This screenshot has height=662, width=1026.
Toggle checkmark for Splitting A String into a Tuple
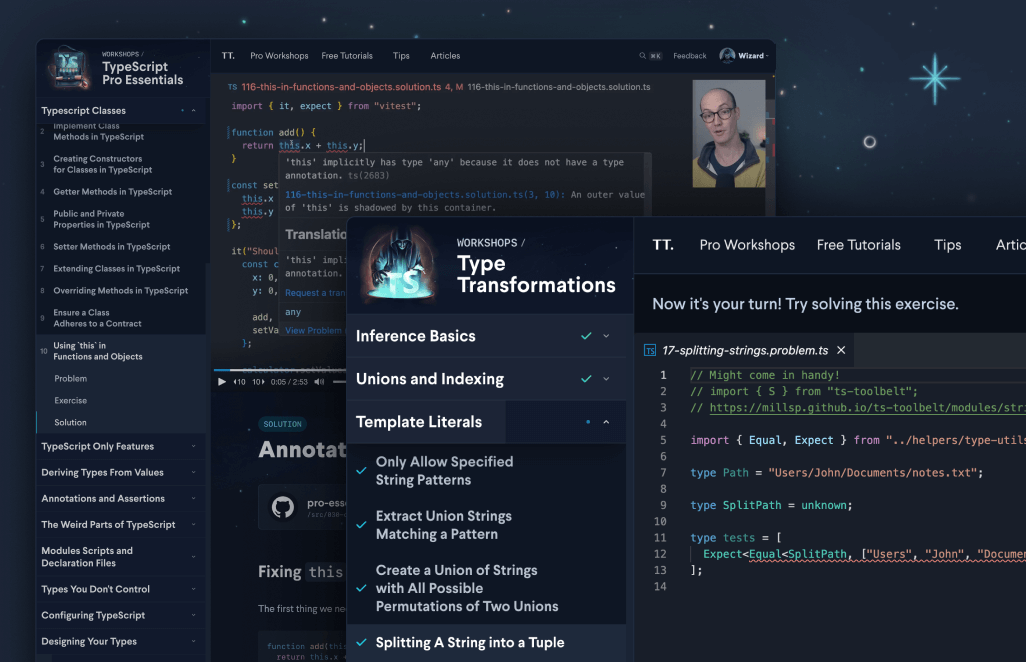coord(361,642)
